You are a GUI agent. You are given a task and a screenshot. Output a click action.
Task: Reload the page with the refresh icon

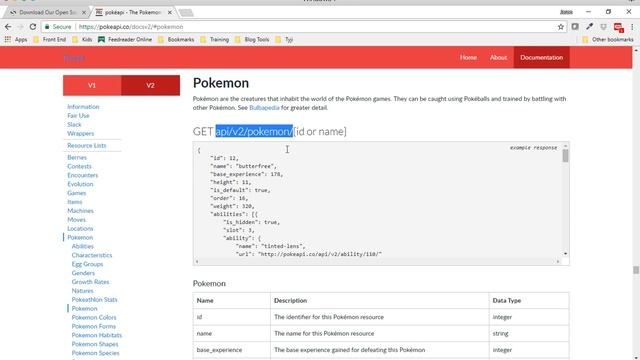33,27
